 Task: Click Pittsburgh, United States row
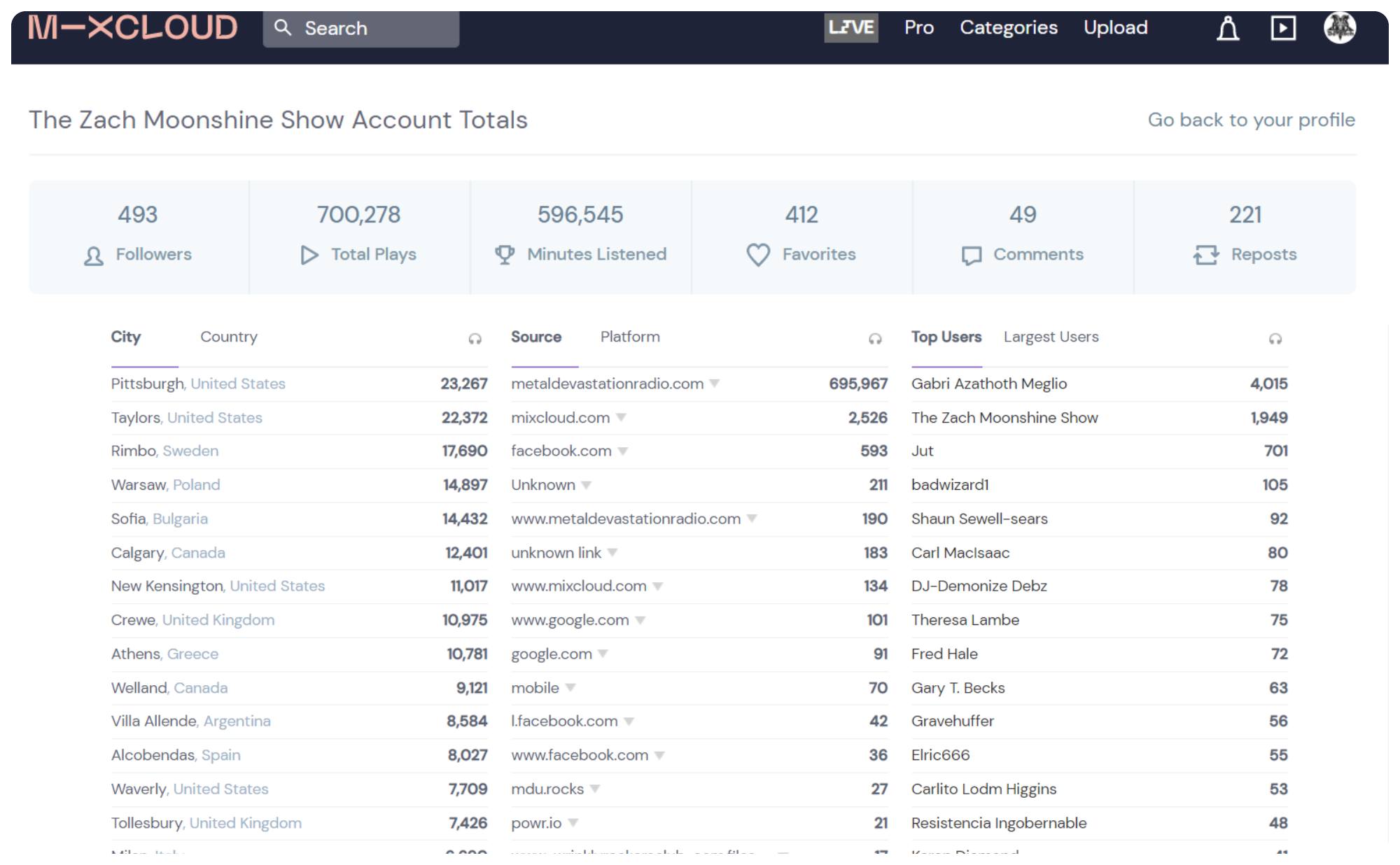click(x=299, y=384)
